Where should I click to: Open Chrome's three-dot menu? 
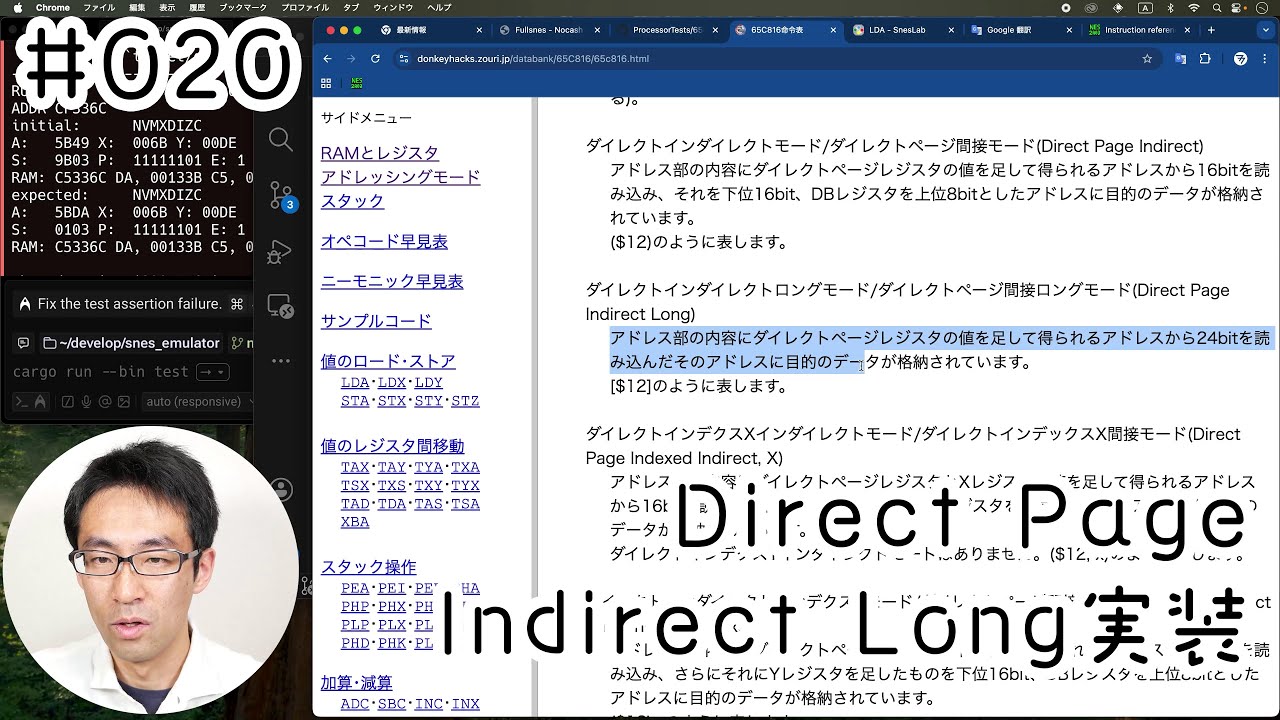click(x=1265, y=59)
